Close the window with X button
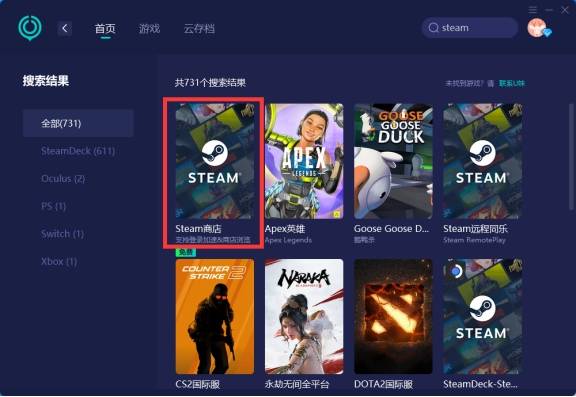The width and height of the screenshot is (576, 397). point(565,10)
